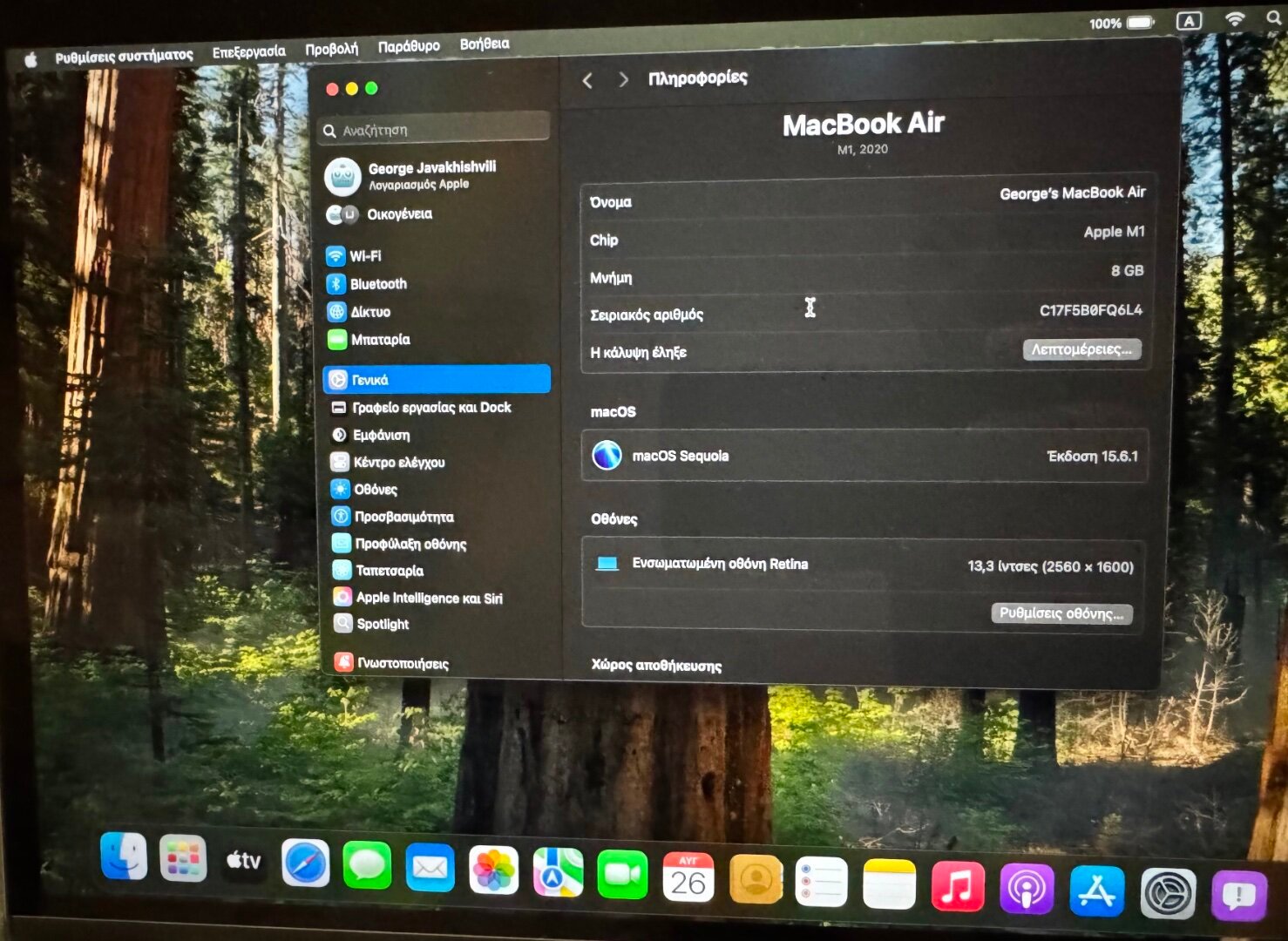
Task: Launch FaceTime from the Dock
Action: (622, 875)
